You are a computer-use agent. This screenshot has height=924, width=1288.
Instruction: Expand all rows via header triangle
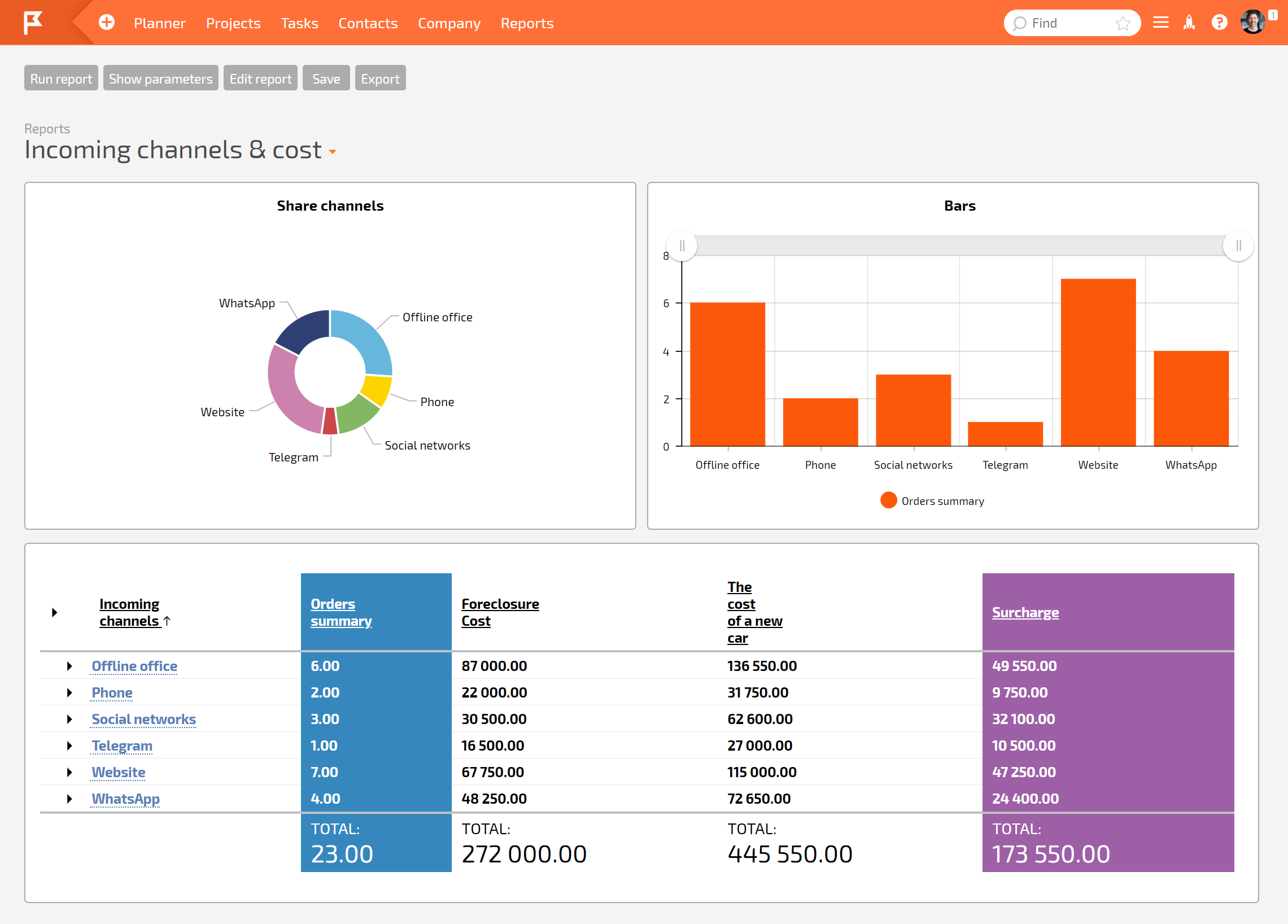(x=55, y=612)
